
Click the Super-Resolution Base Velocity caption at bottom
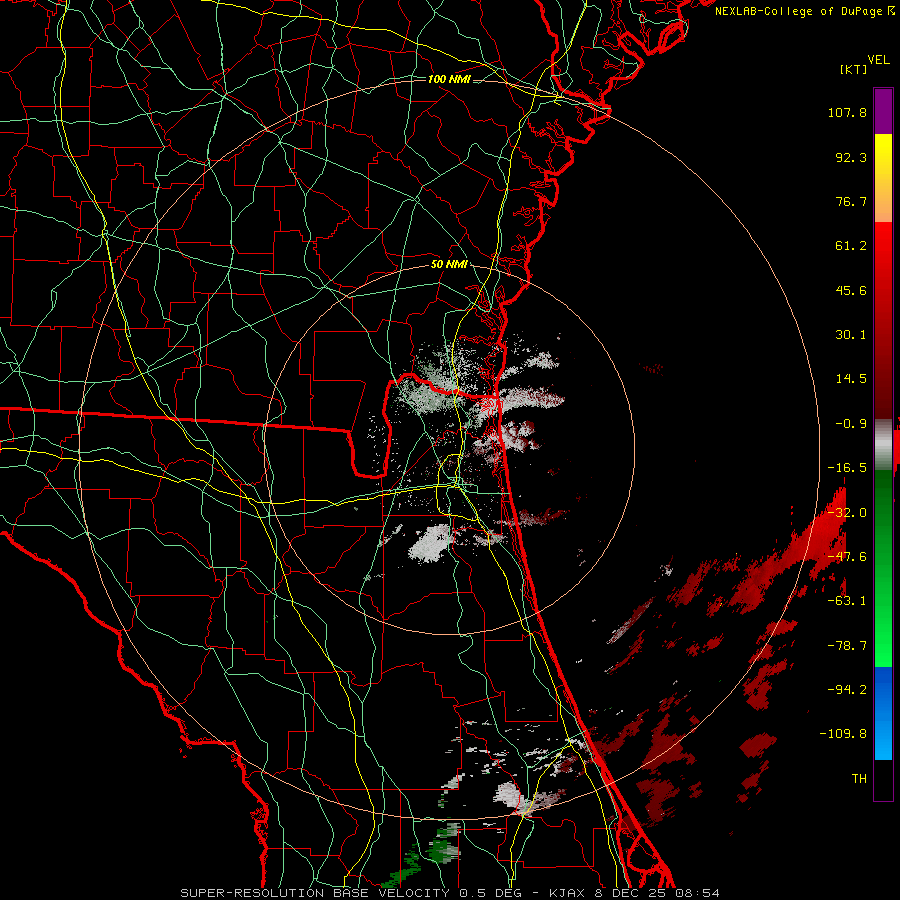[449, 893]
